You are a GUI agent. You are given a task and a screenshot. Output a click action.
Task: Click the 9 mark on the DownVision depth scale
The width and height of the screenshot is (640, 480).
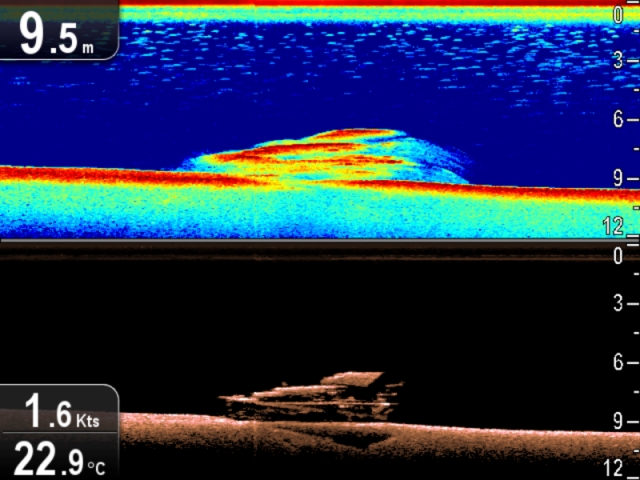pos(618,421)
